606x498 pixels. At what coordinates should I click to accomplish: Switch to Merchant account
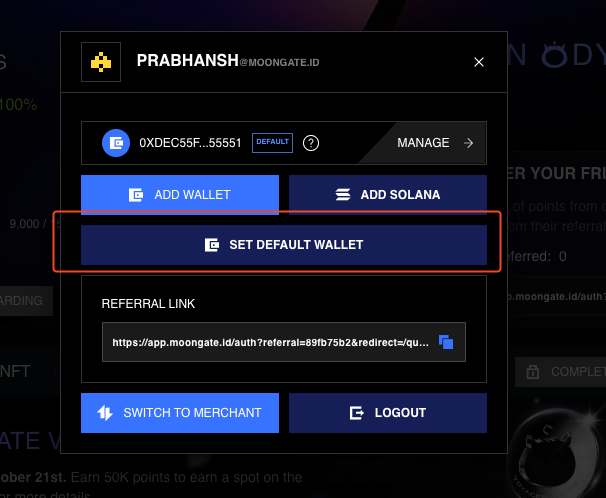click(180, 413)
